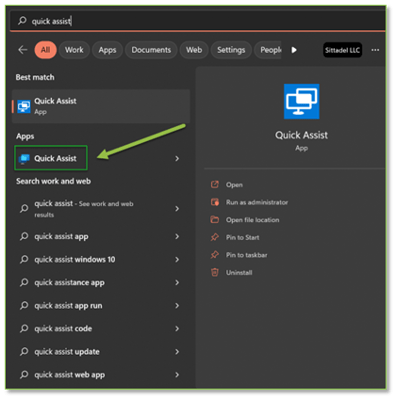This screenshot has height=399, width=396.
Task: Expand chevron for 'quick assist windows 10'
Action: [x=177, y=259]
